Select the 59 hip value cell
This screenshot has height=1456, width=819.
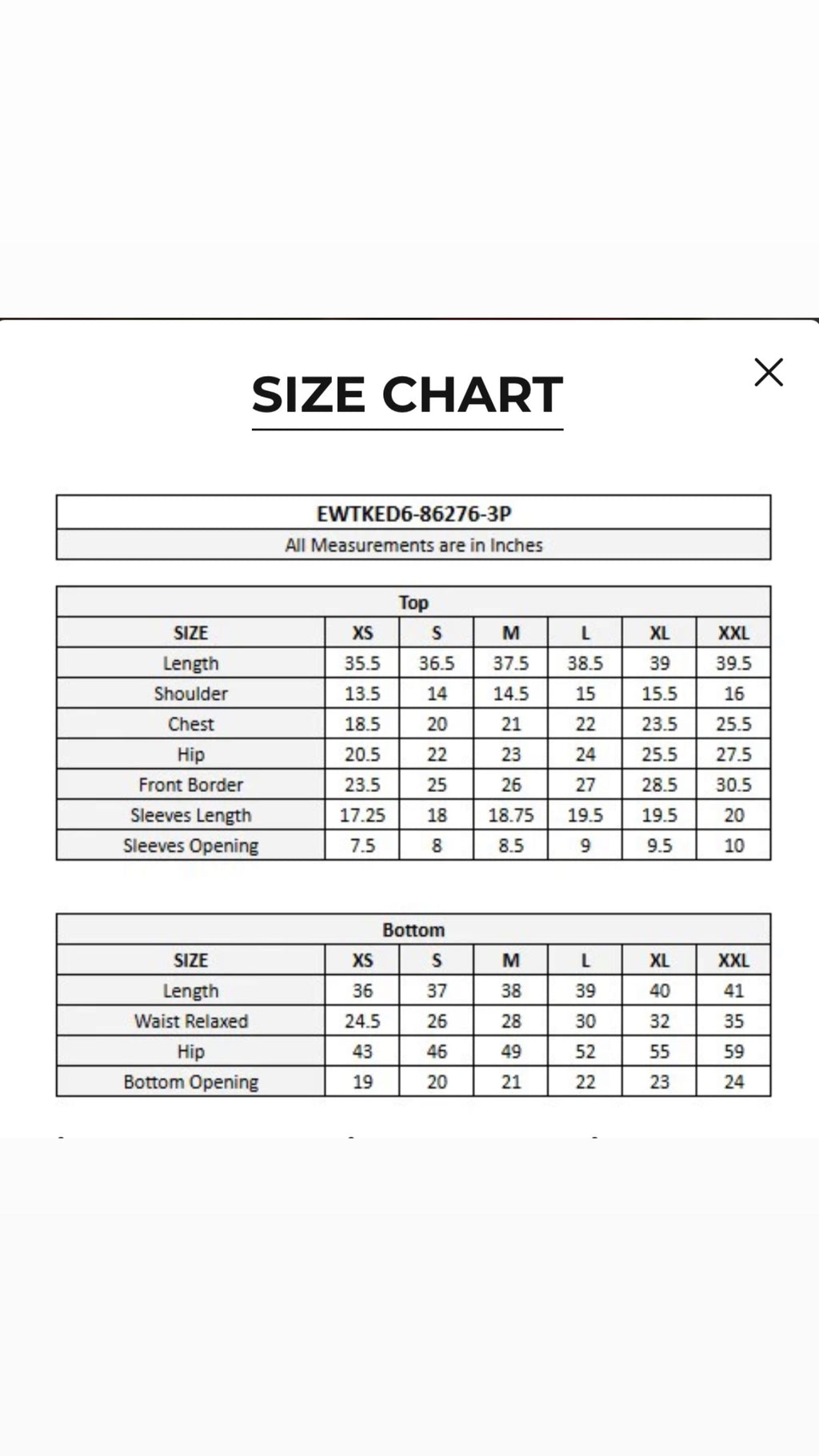pos(733,1051)
